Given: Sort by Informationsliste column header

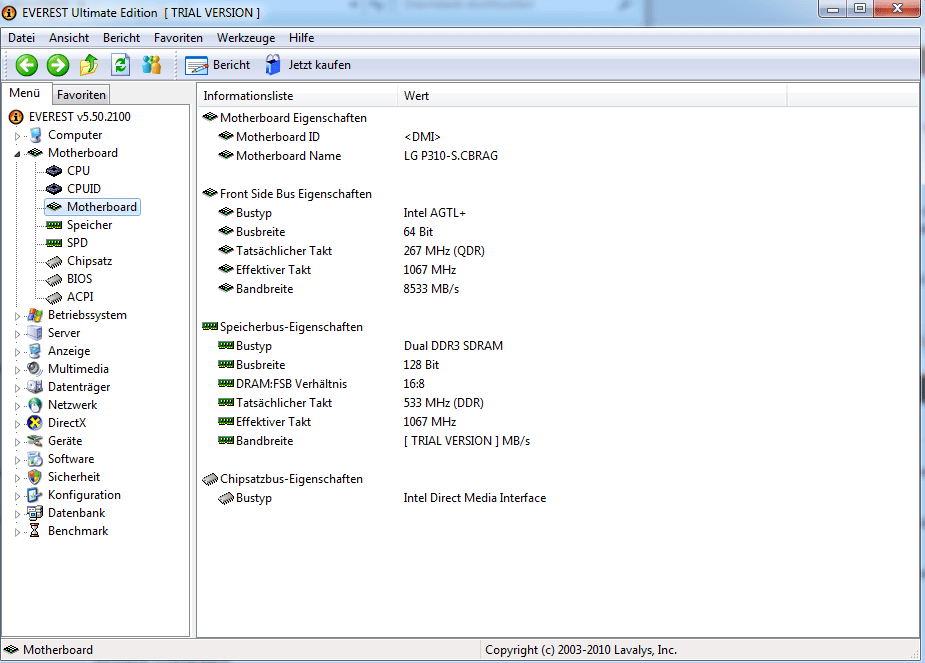Looking at the screenshot, I should click(297, 96).
